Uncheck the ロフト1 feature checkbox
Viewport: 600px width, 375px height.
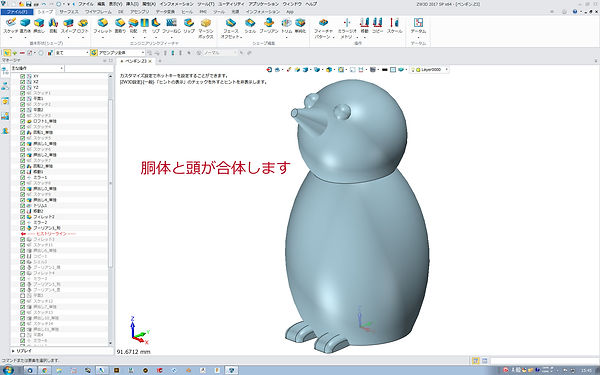pyautogui.click(x=23, y=121)
